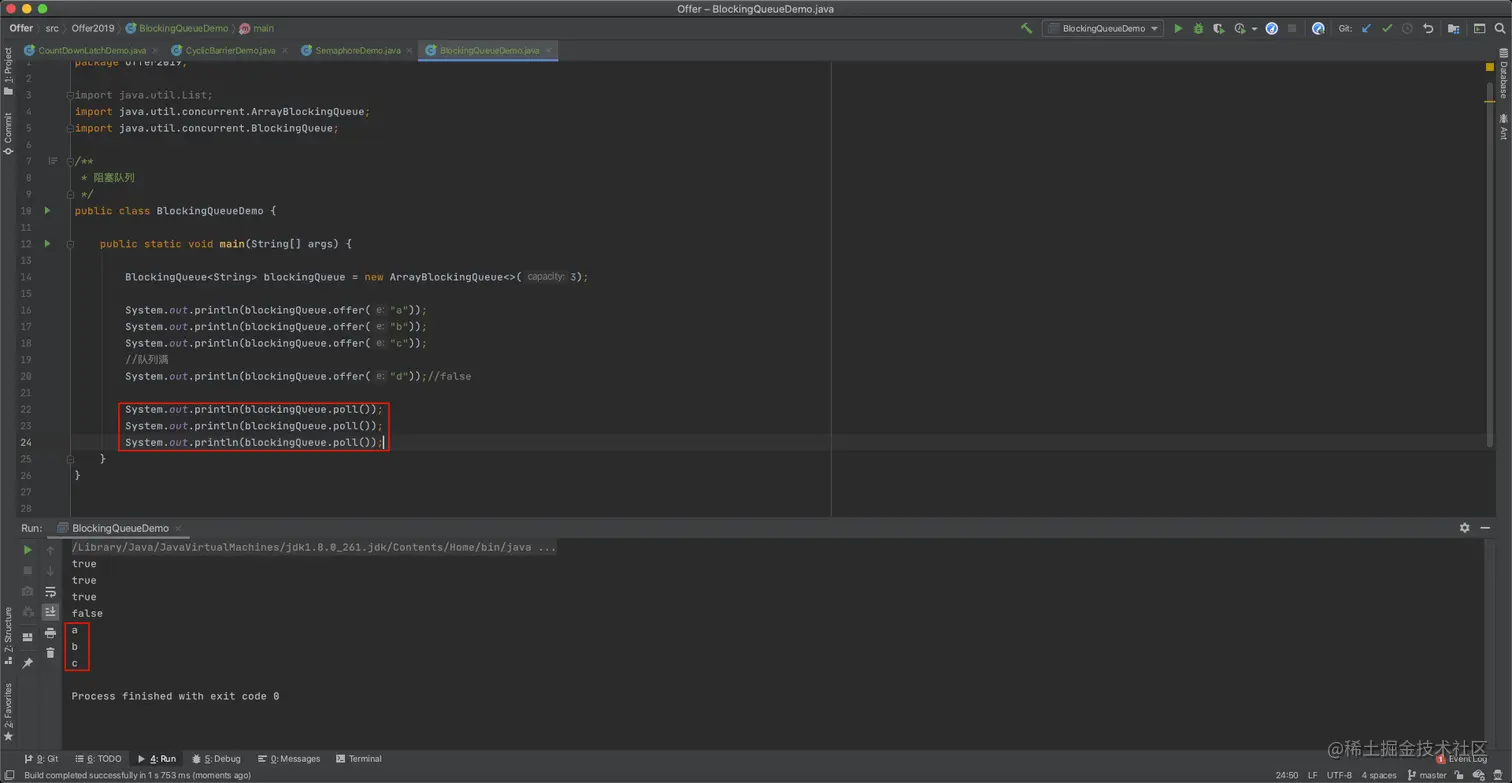Image resolution: width=1512 pixels, height=783 pixels.
Task: Run BlockingQueueDemo with the toolbar play icon
Action: 1178,29
